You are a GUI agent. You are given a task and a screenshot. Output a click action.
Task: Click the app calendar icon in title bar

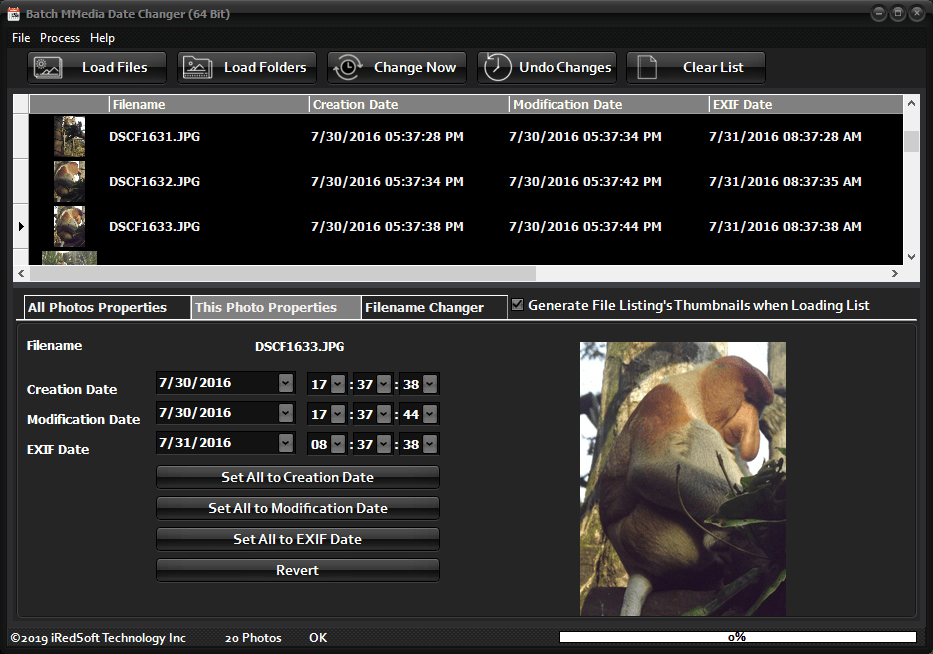point(13,14)
